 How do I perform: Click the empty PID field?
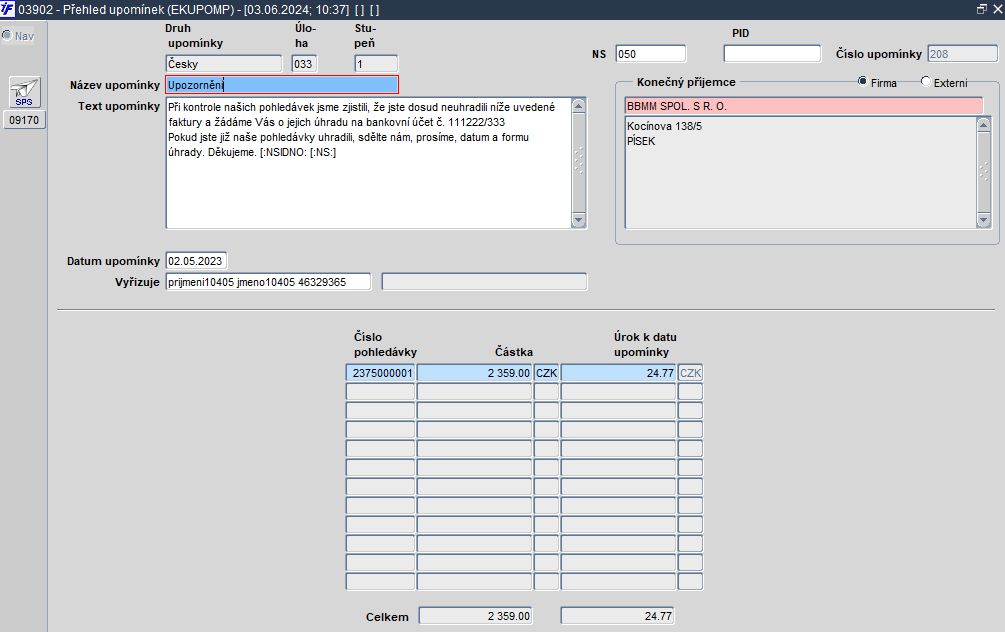772,54
